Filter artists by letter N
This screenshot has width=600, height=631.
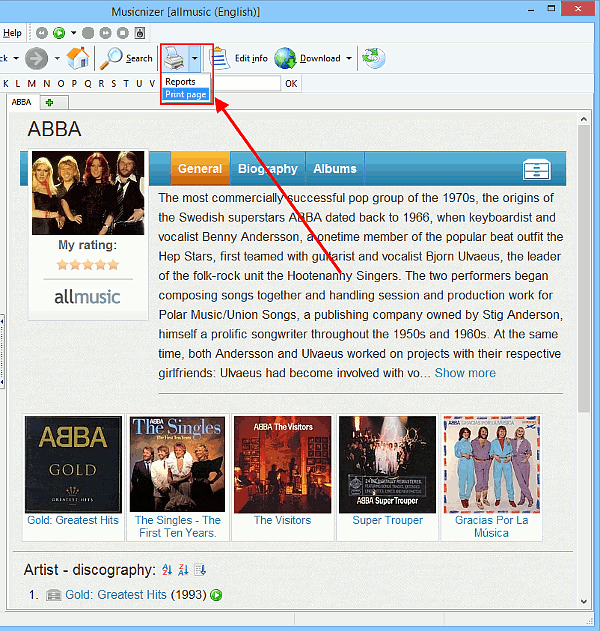(47, 84)
